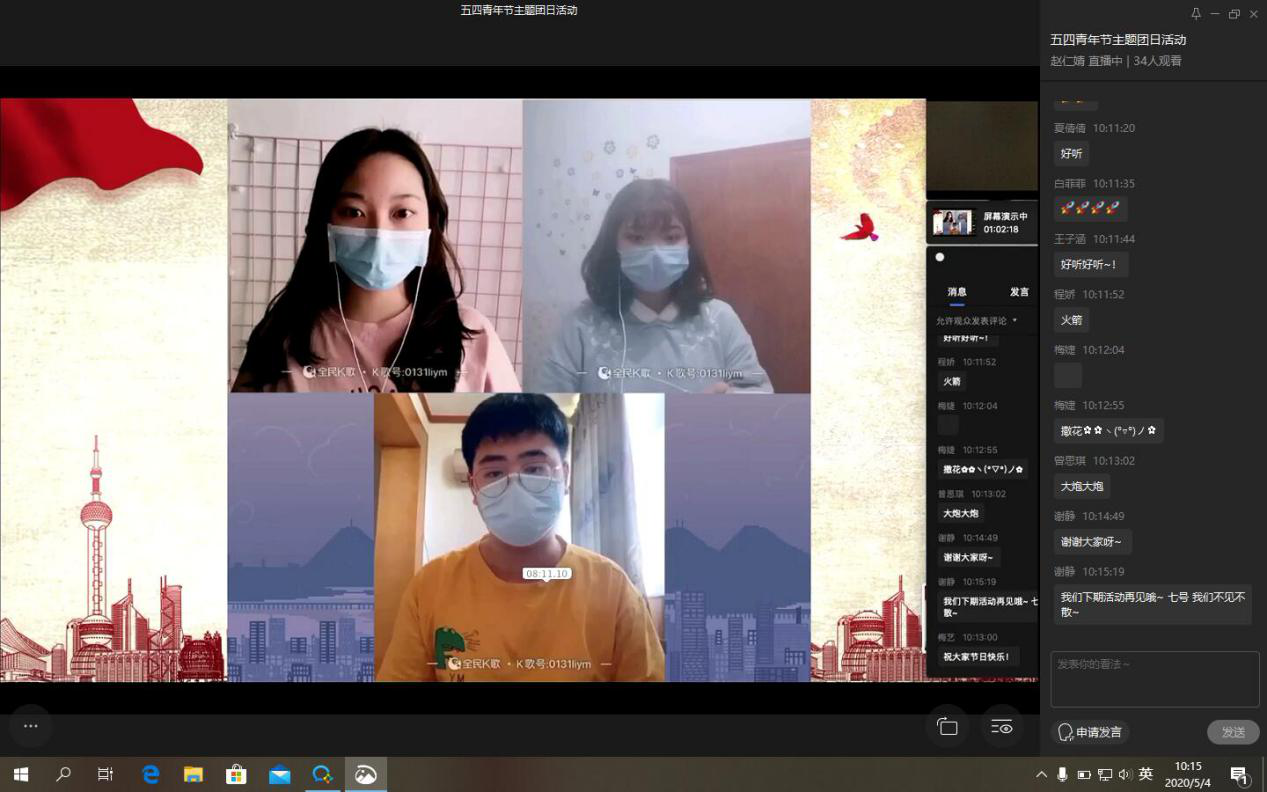Switch to the 发言 tab in shared screen
1267x792 pixels.
pyautogui.click(x=1019, y=292)
